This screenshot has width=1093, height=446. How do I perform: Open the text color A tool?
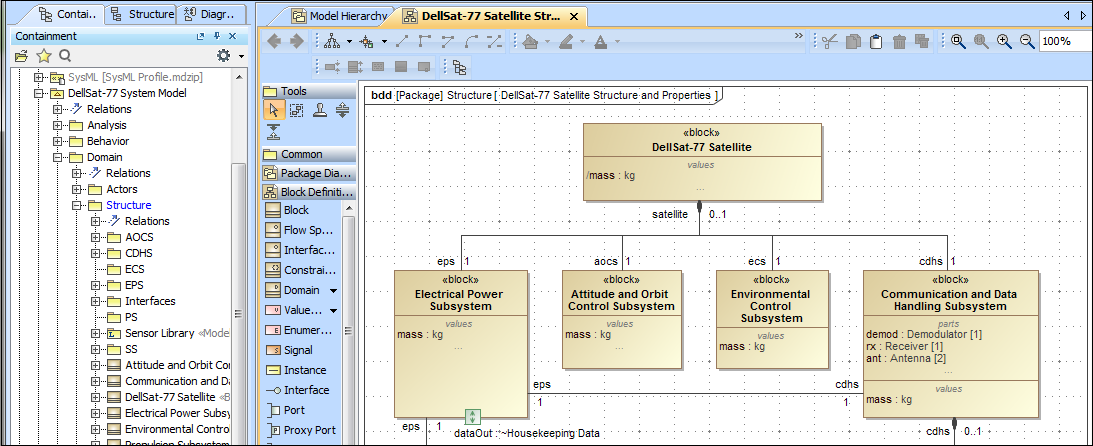point(601,42)
